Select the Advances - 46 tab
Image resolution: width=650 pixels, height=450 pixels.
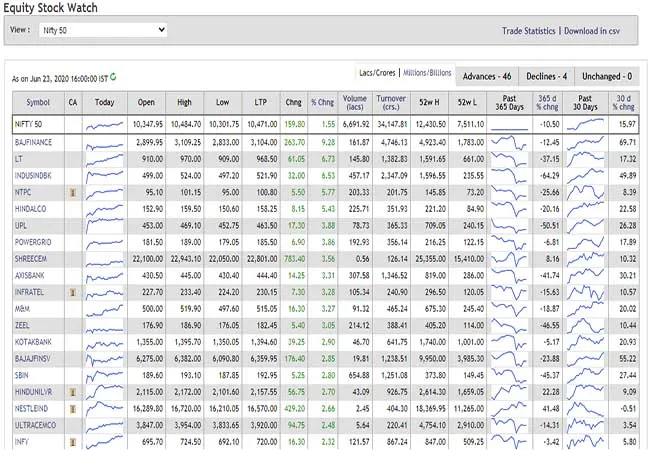[x=487, y=76]
